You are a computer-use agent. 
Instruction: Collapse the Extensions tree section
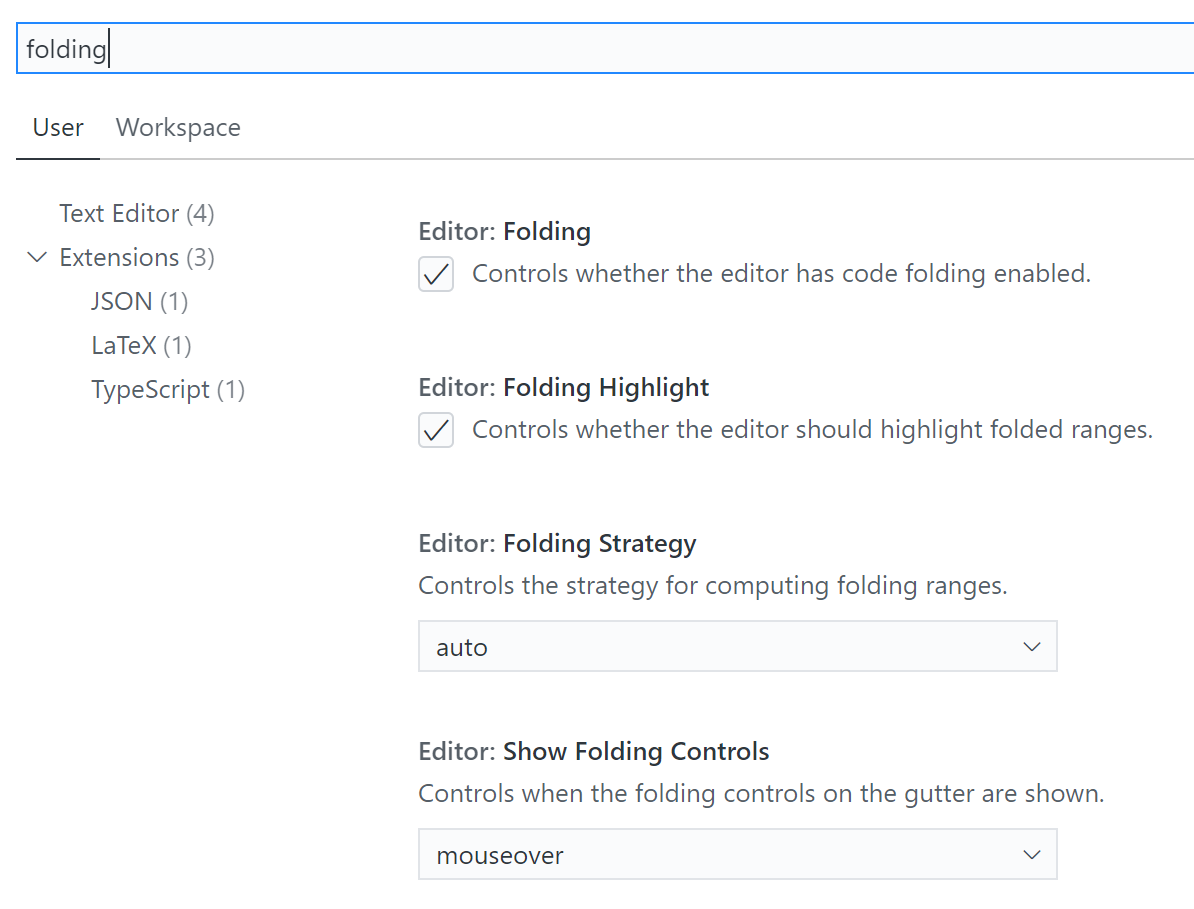tap(37, 257)
